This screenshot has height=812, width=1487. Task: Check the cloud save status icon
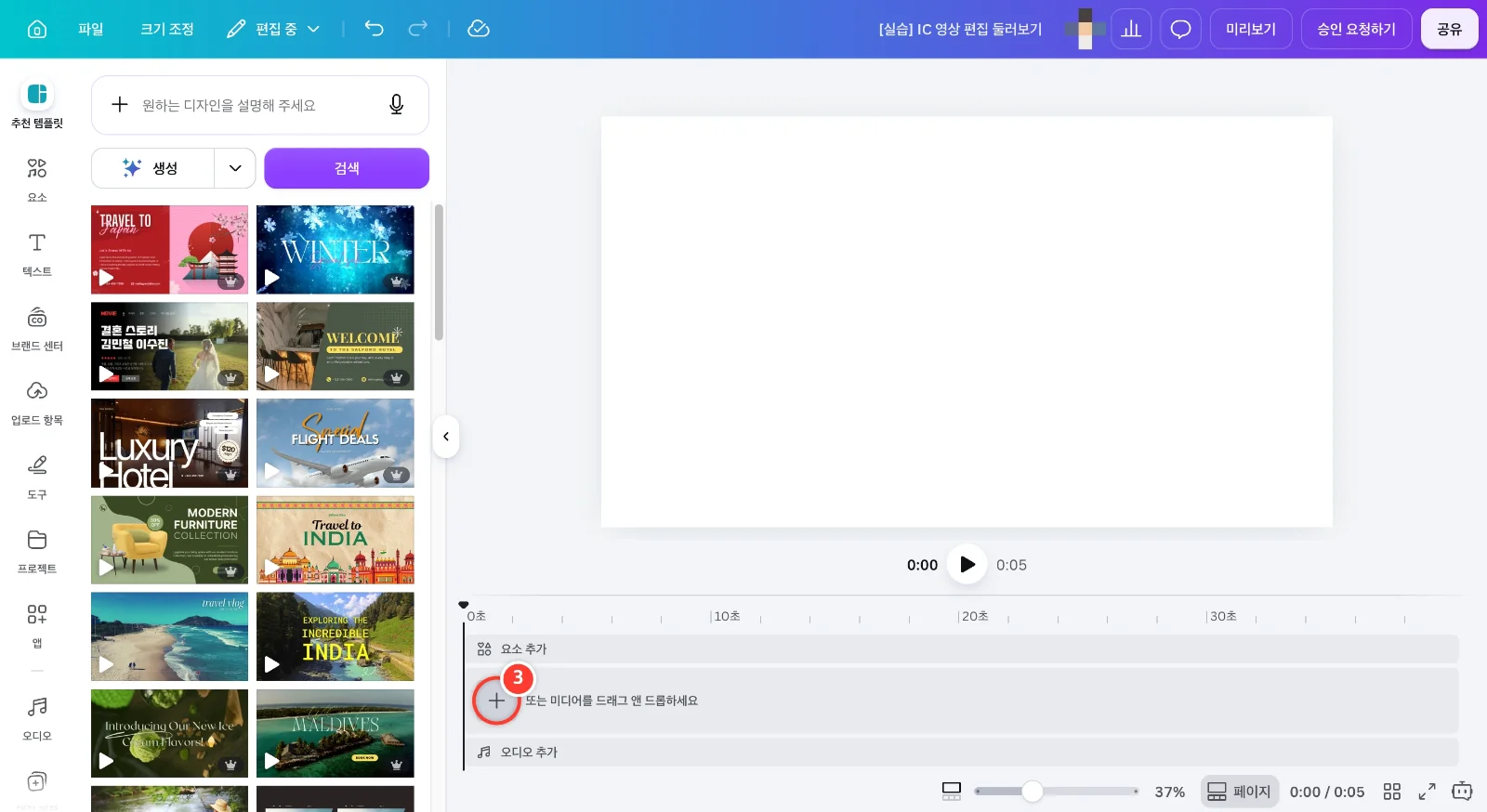coord(478,29)
